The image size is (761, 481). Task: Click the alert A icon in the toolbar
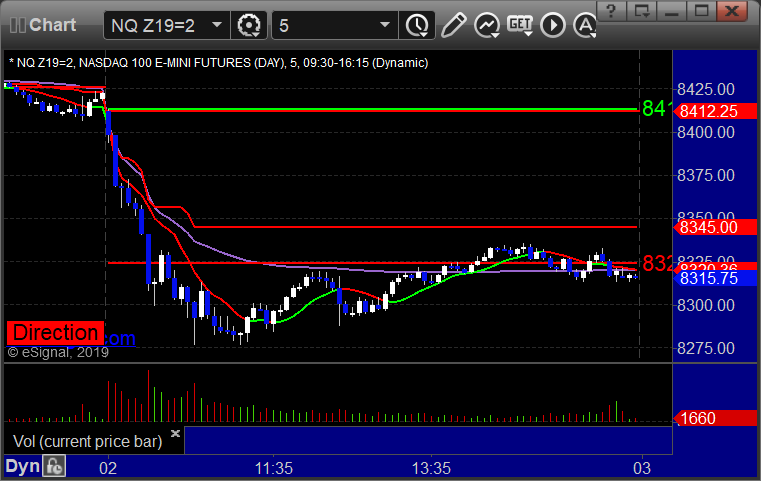(585, 25)
